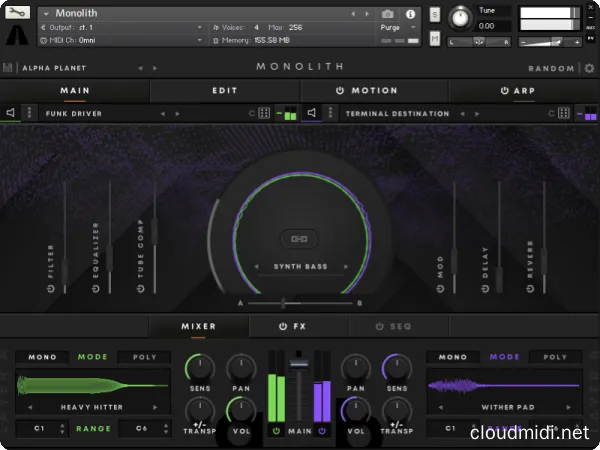The image size is (600, 450).
Task: Switch to the MAIN tab
Action: pyautogui.click(x=75, y=91)
